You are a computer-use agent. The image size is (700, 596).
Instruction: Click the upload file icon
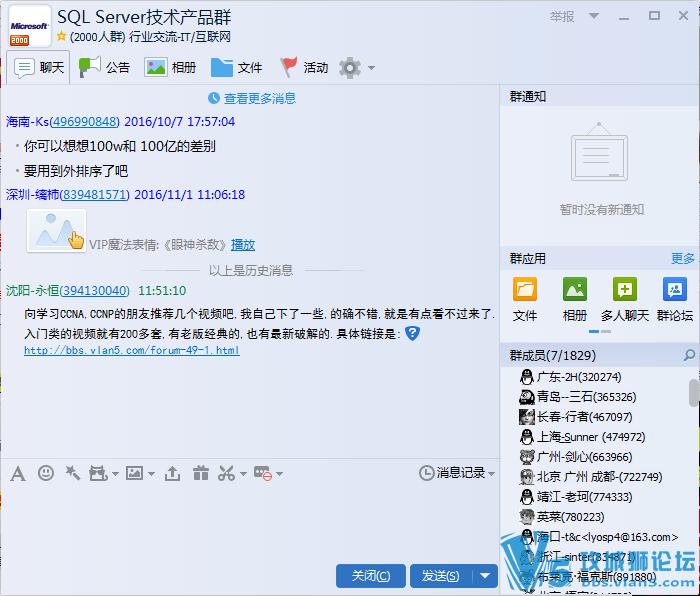click(172, 473)
